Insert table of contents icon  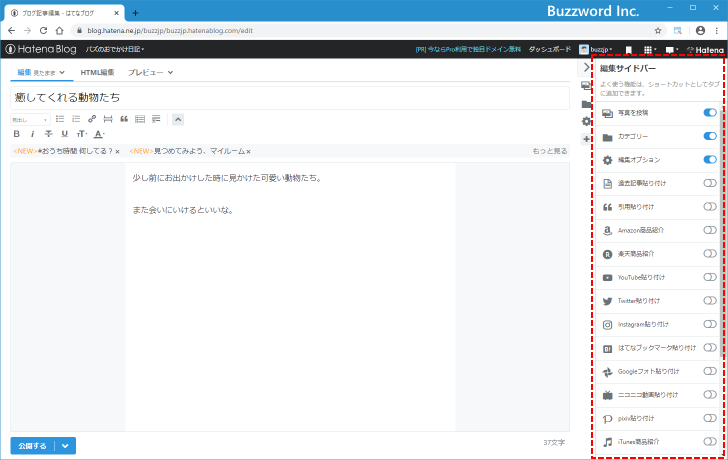[140, 119]
